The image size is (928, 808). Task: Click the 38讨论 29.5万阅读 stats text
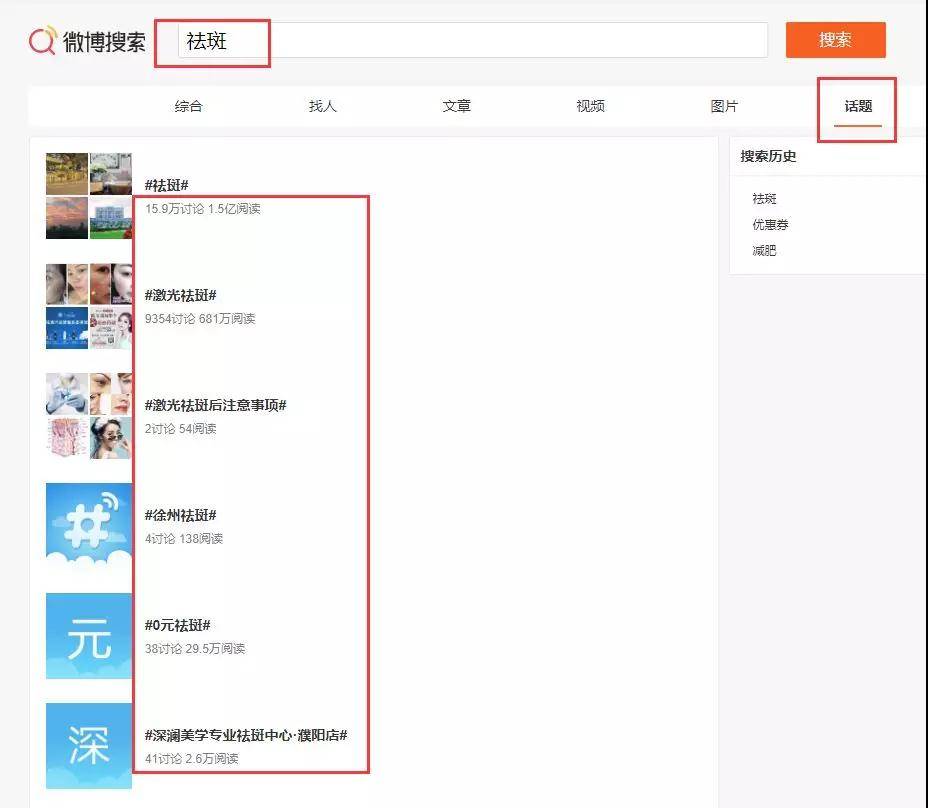[195, 649]
